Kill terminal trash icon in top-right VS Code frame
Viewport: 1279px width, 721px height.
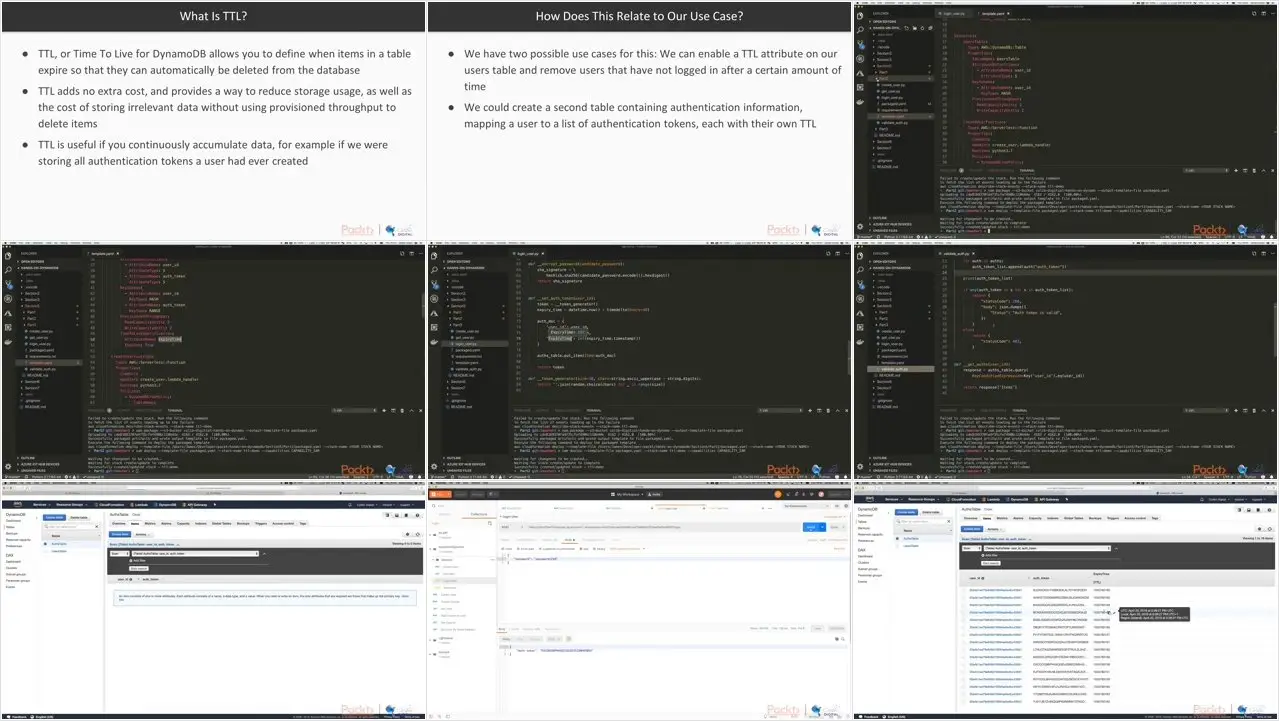tap(1254, 171)
